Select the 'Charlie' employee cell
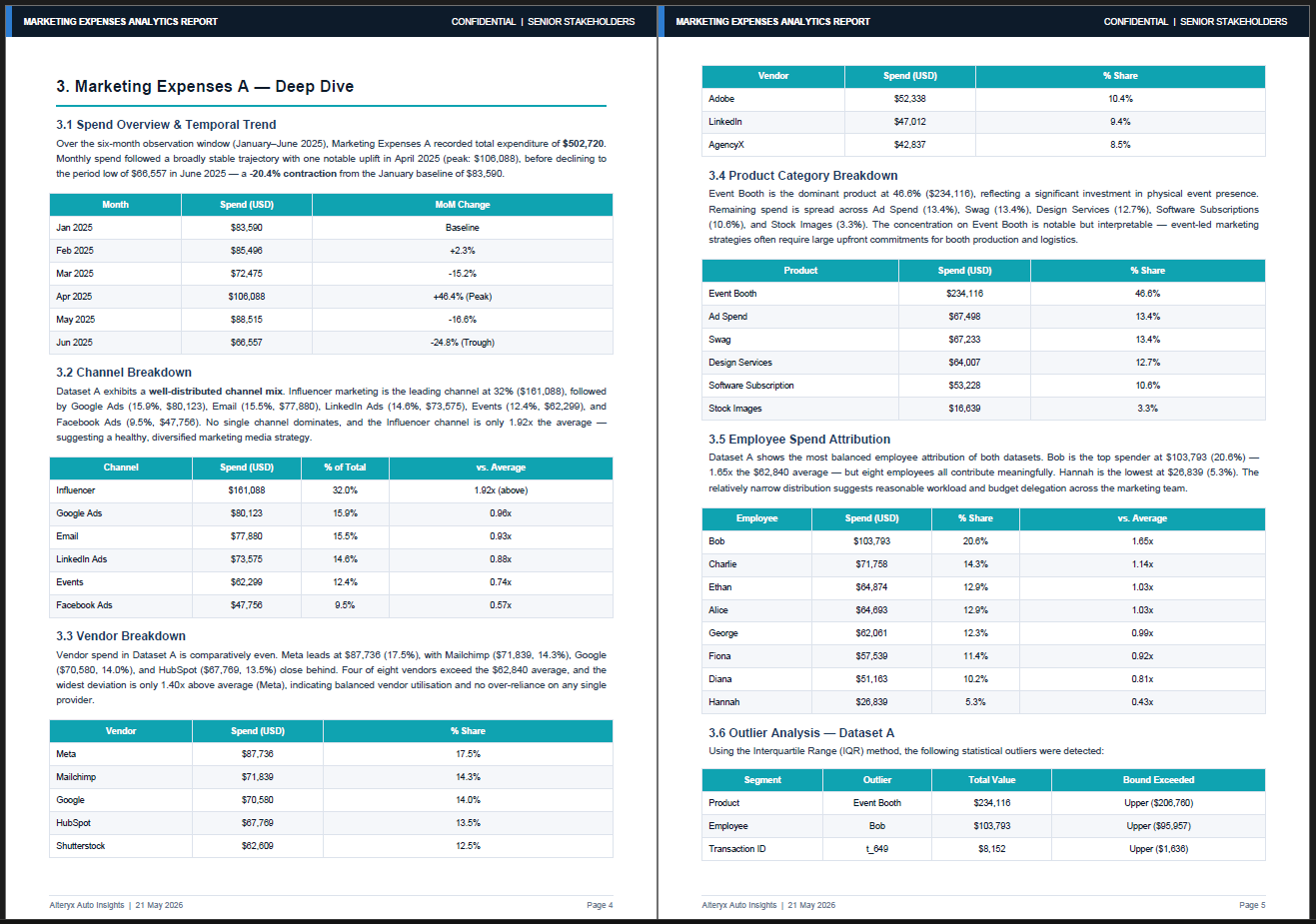1316x924 pixels. click(x=757, y=564)
